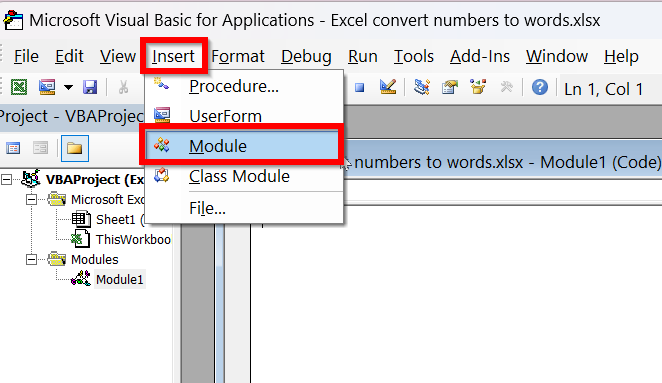
Task: Select Module in the Insert menu
Action: [242, 146]
